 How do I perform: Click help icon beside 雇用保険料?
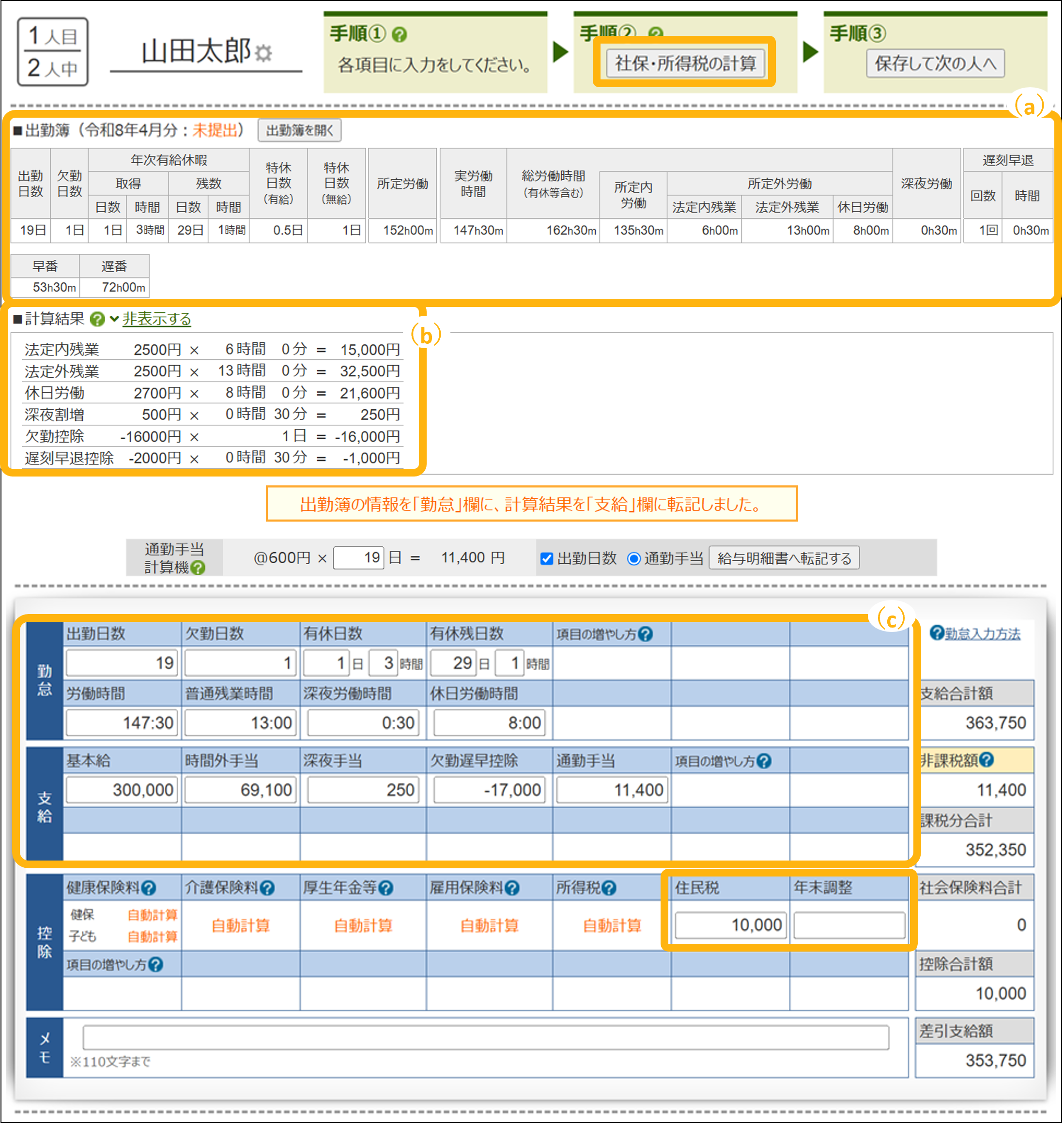click(511, 888)
